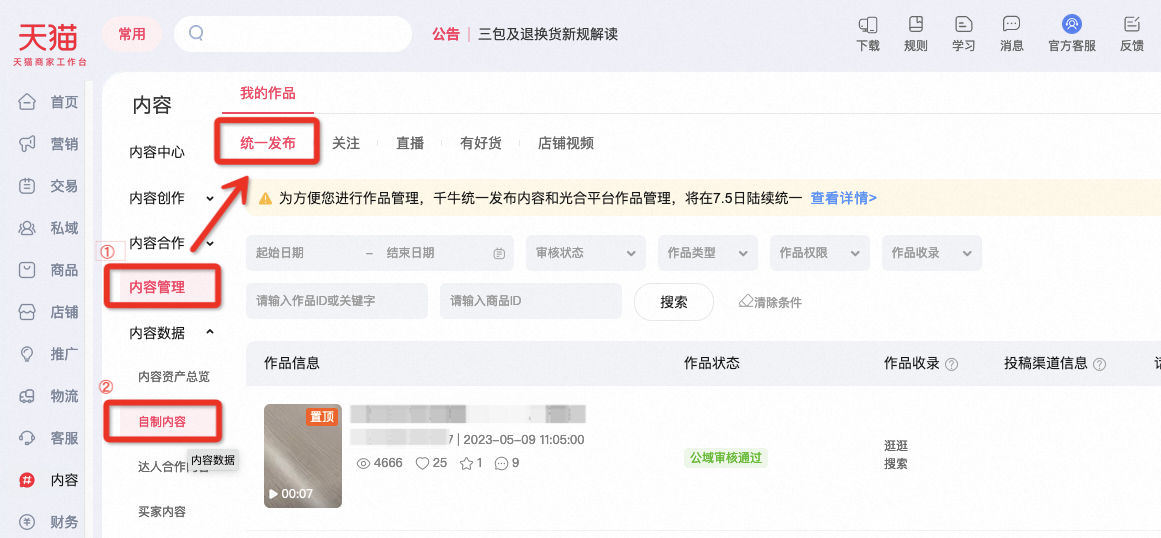Click the views eye icon showing 4666
This screenshot has height=538, width=1161.
click(364, 463)
